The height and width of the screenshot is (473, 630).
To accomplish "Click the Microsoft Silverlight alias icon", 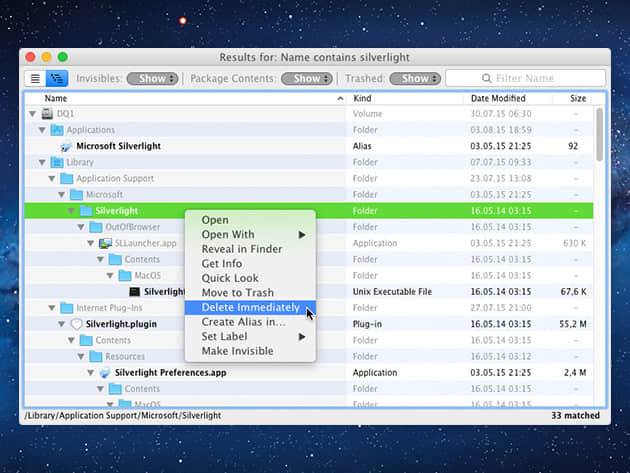I will coord(66,146).
